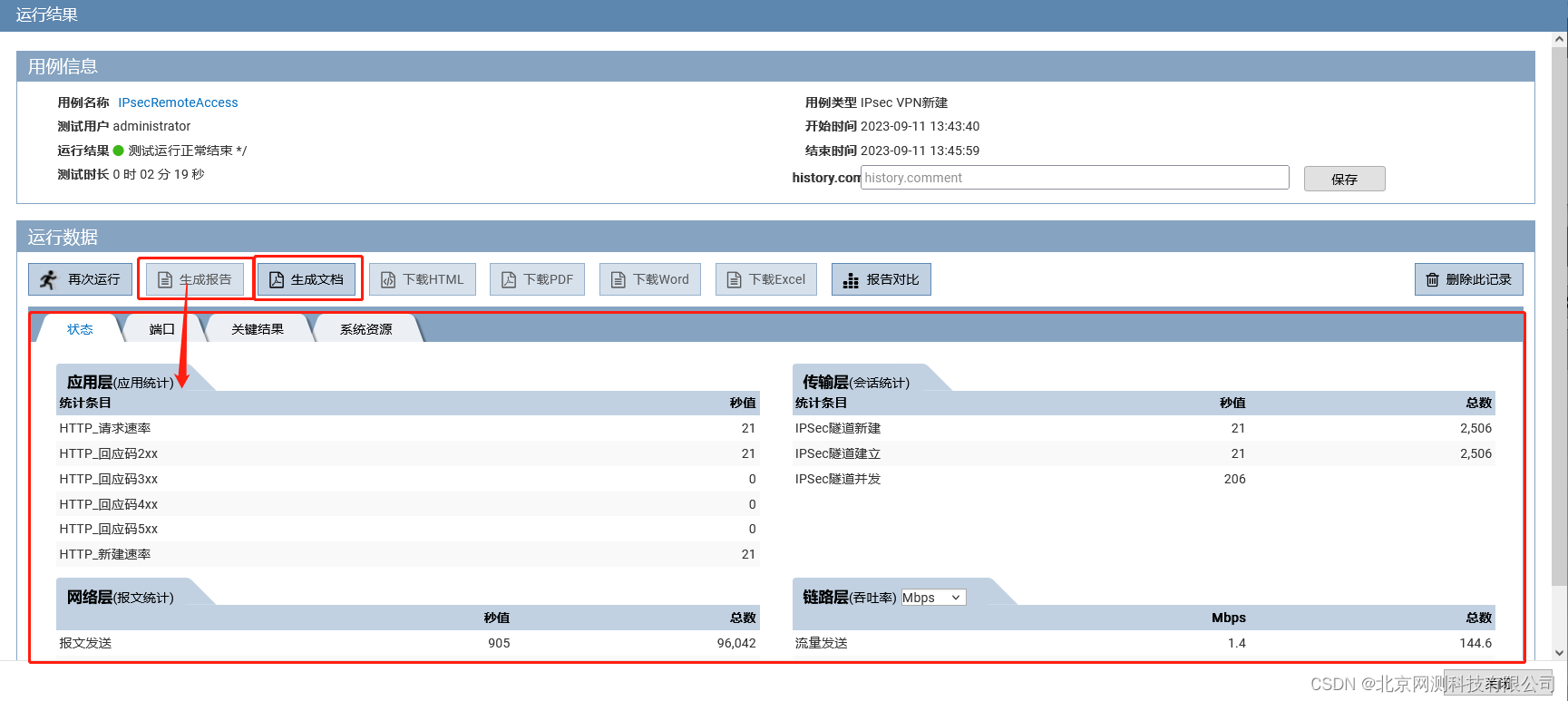Open the 关键结果 tab

(x=258, y=329)
